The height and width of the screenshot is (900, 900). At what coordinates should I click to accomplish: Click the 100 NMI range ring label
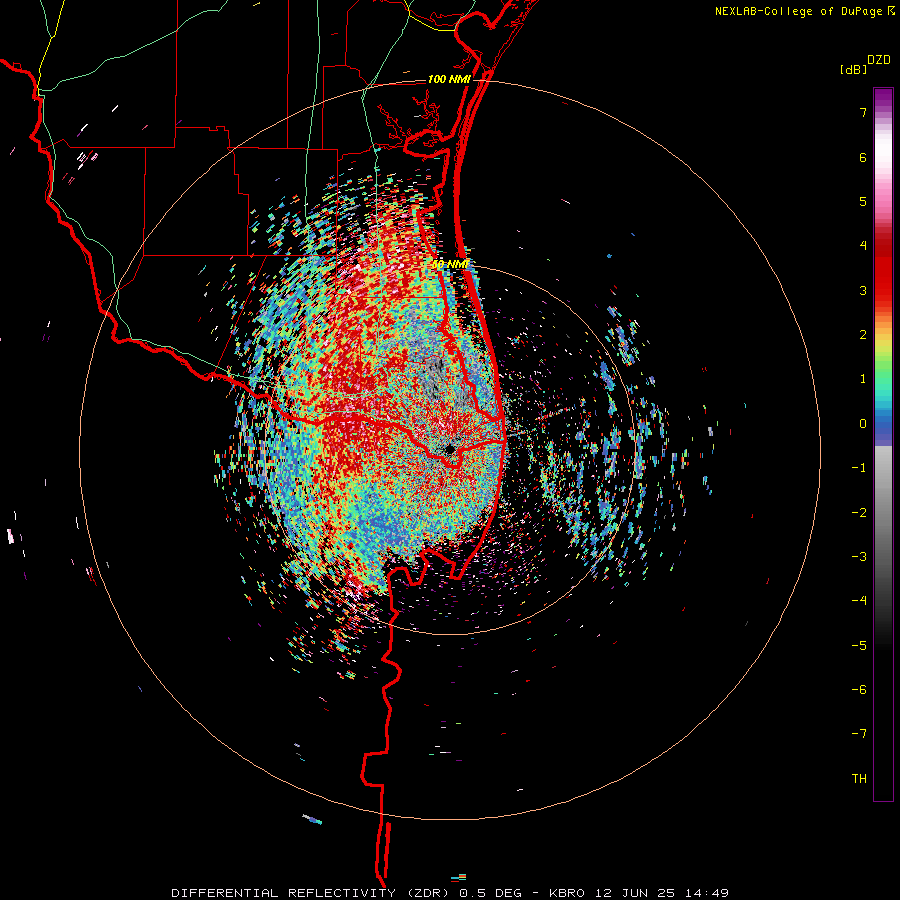[449, 79]
